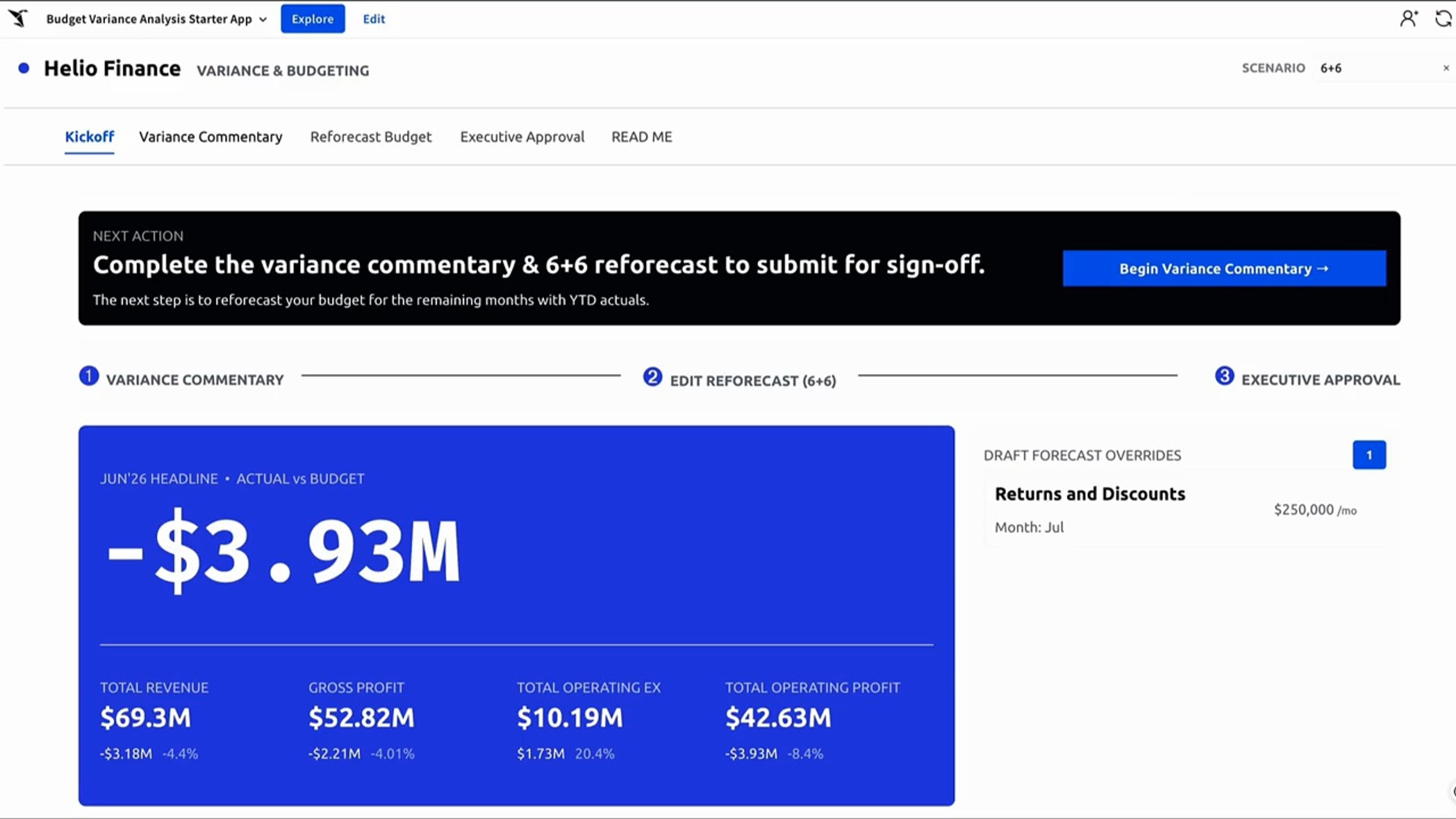Open the Variance Commentary tab
The width and height of the screenshot is (1456, 819).
211,137
